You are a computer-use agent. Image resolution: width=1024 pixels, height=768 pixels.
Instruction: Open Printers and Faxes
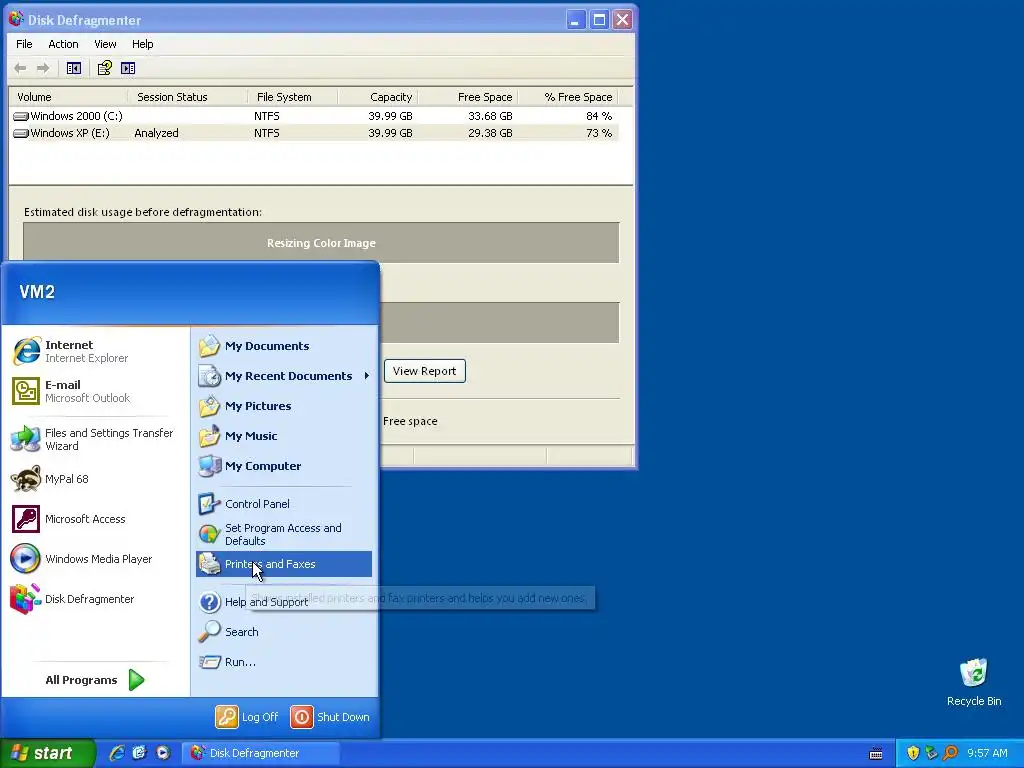click(x=284, y=564)
